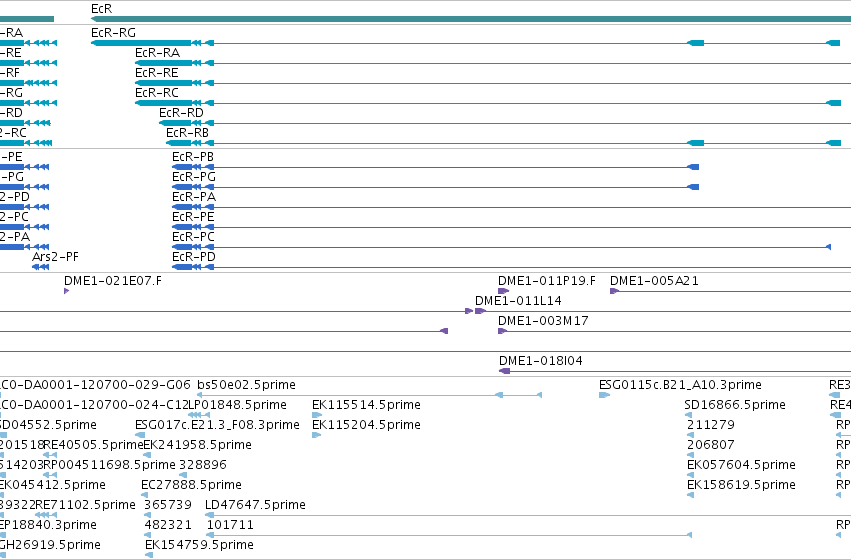Click the 365739 EST label

(168, 506)
